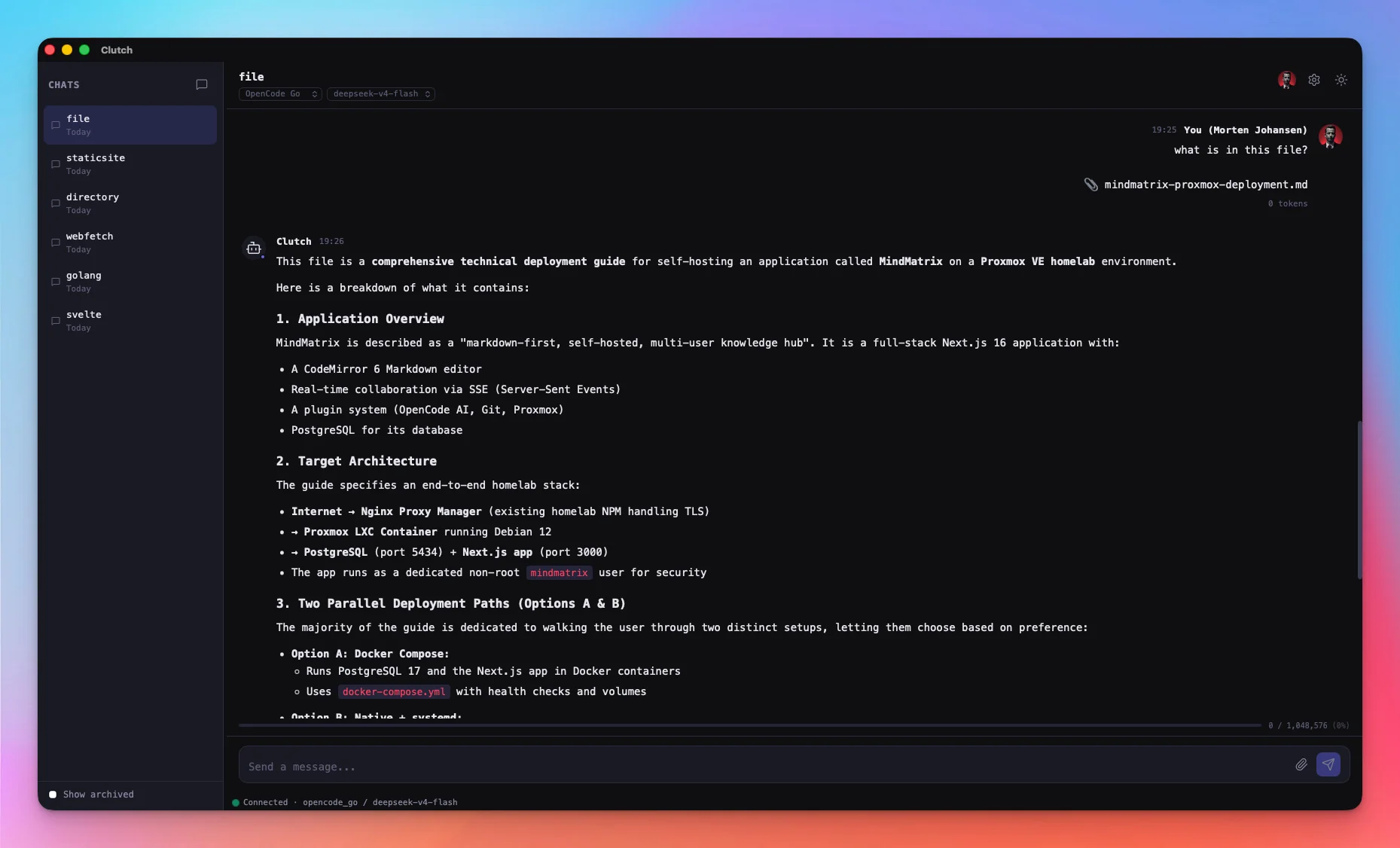The width and height of the screenshot is (1400, 848).
Task: Click the 'You (Morten Johansen)' sender name
Action: coord(1246,130)
